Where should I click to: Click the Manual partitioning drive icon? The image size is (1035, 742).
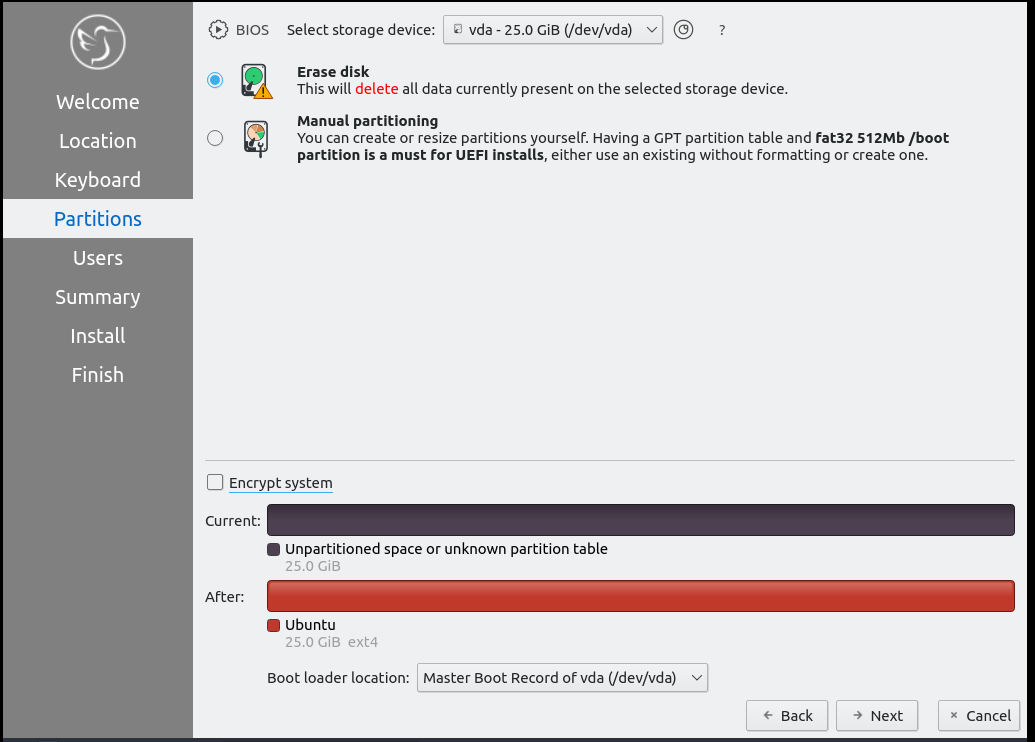(x=256, y=138)
